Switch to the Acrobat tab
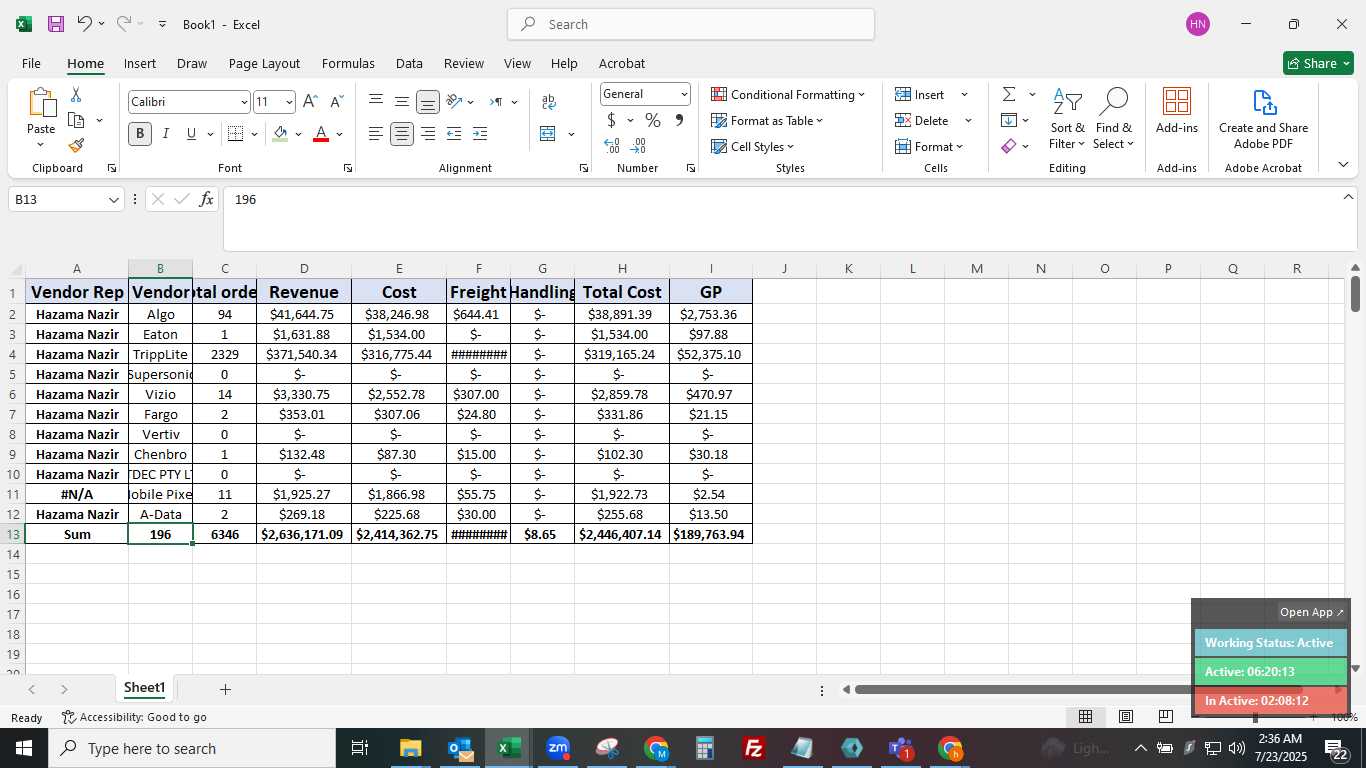 [621, 63]
